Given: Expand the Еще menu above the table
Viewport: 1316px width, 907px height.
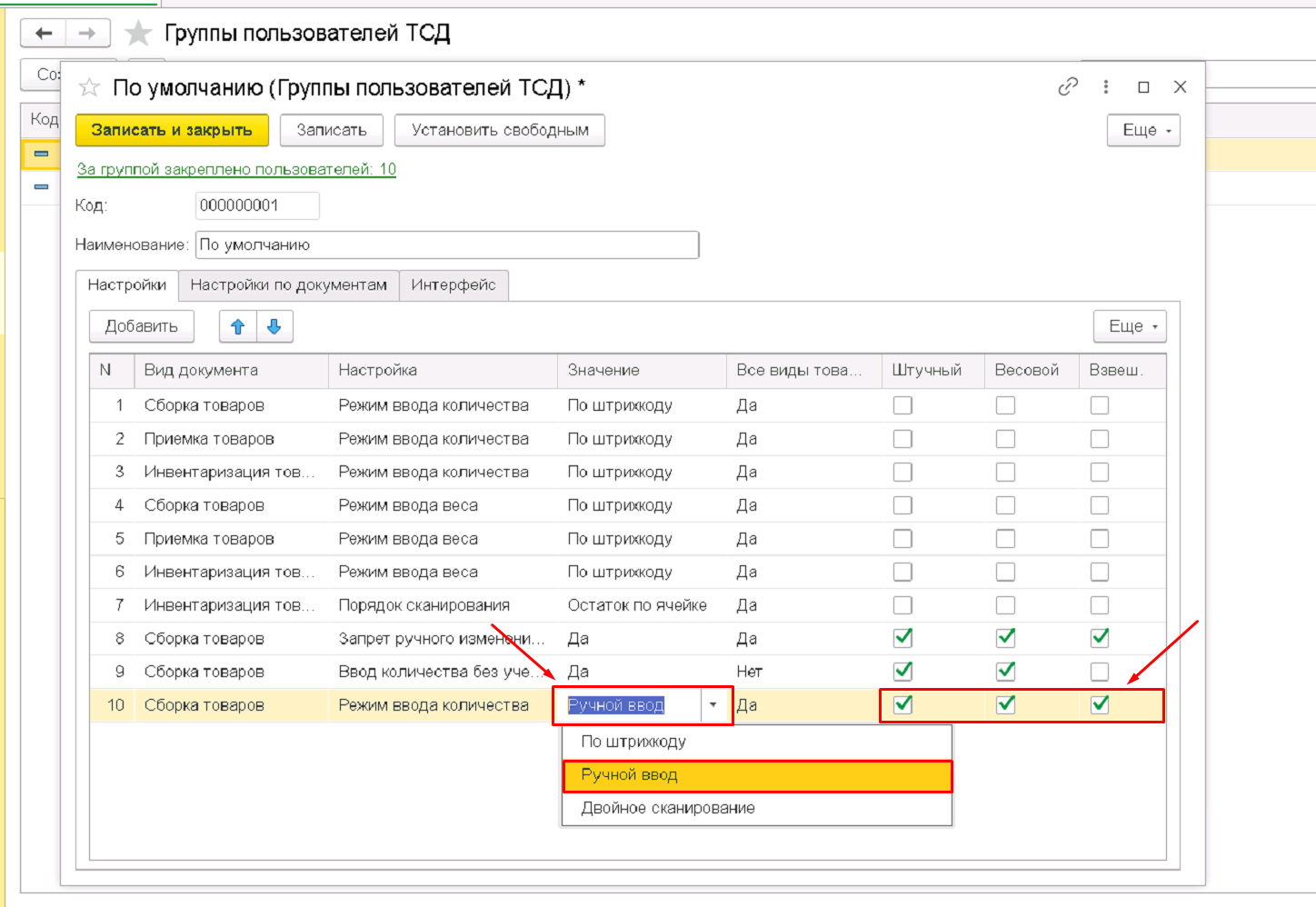Looking at the screenshot, I should pyautogui.click(x=1130, y=326).
